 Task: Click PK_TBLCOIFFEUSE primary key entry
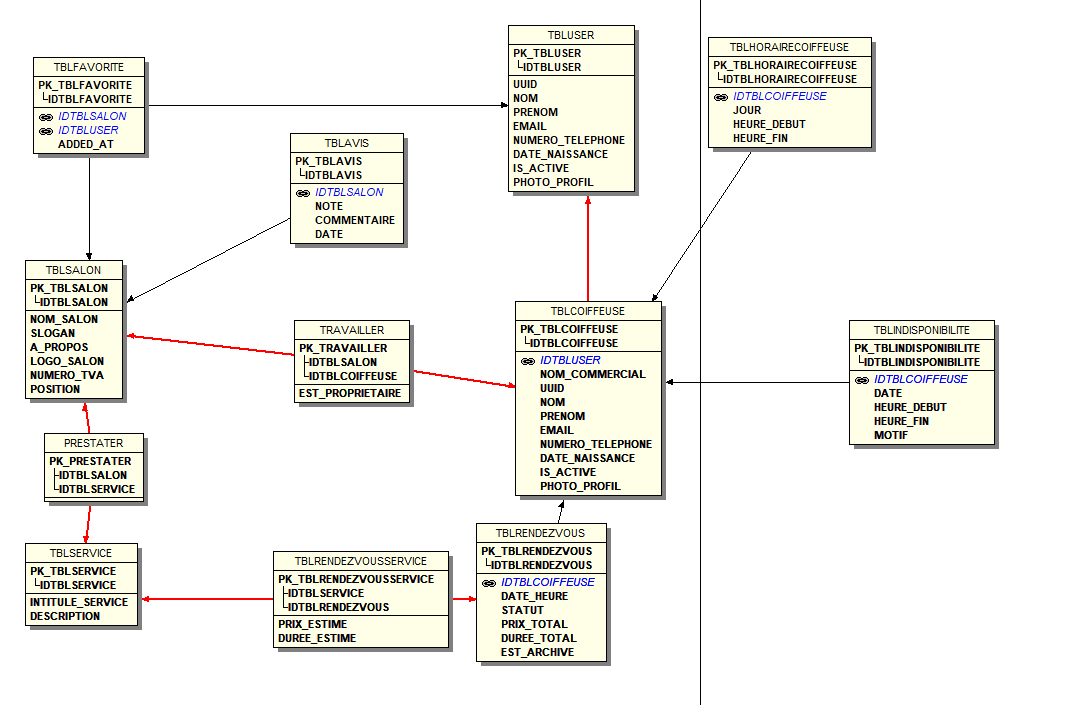[569, 329]
